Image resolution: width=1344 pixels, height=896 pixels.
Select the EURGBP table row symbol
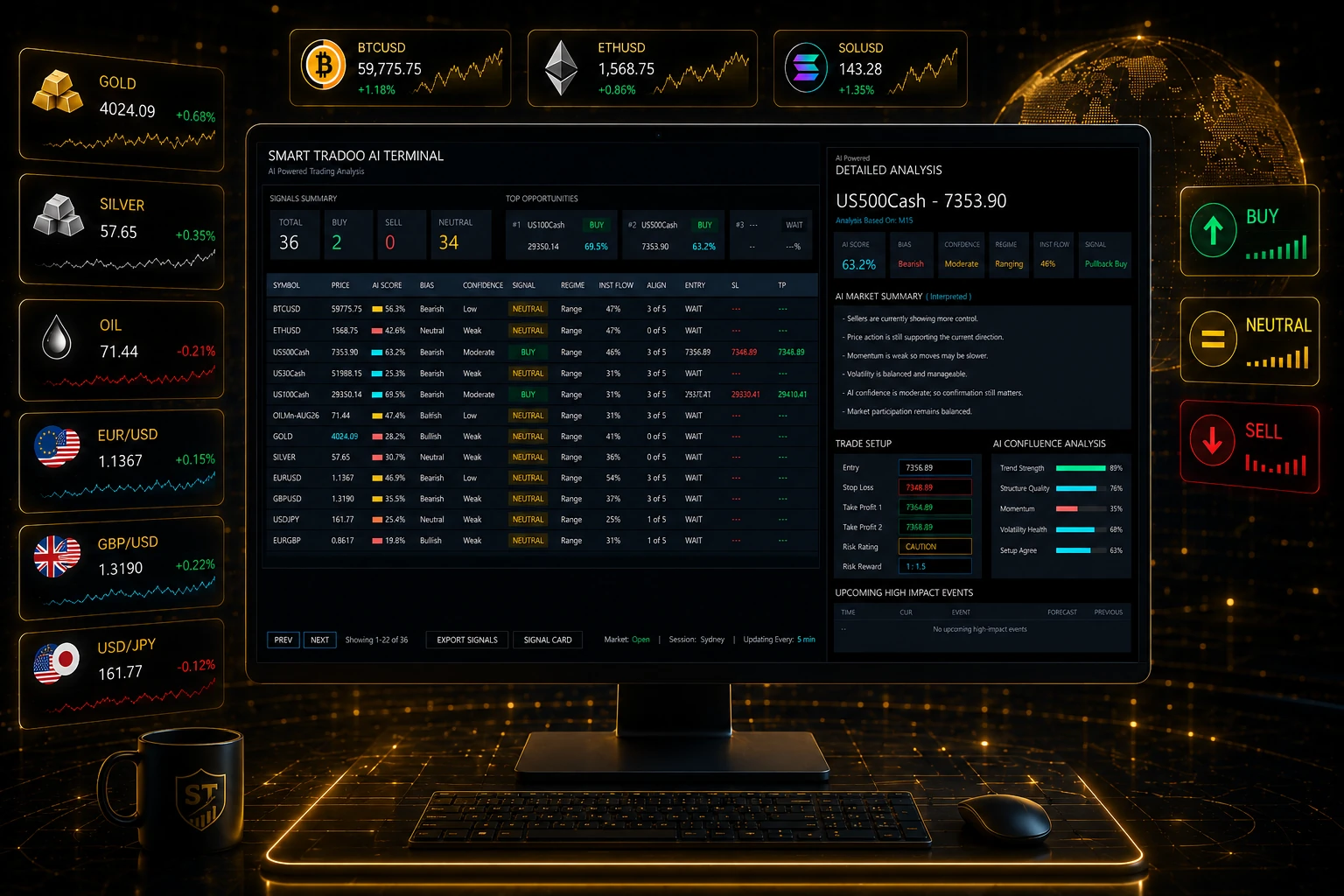point(286,541)
